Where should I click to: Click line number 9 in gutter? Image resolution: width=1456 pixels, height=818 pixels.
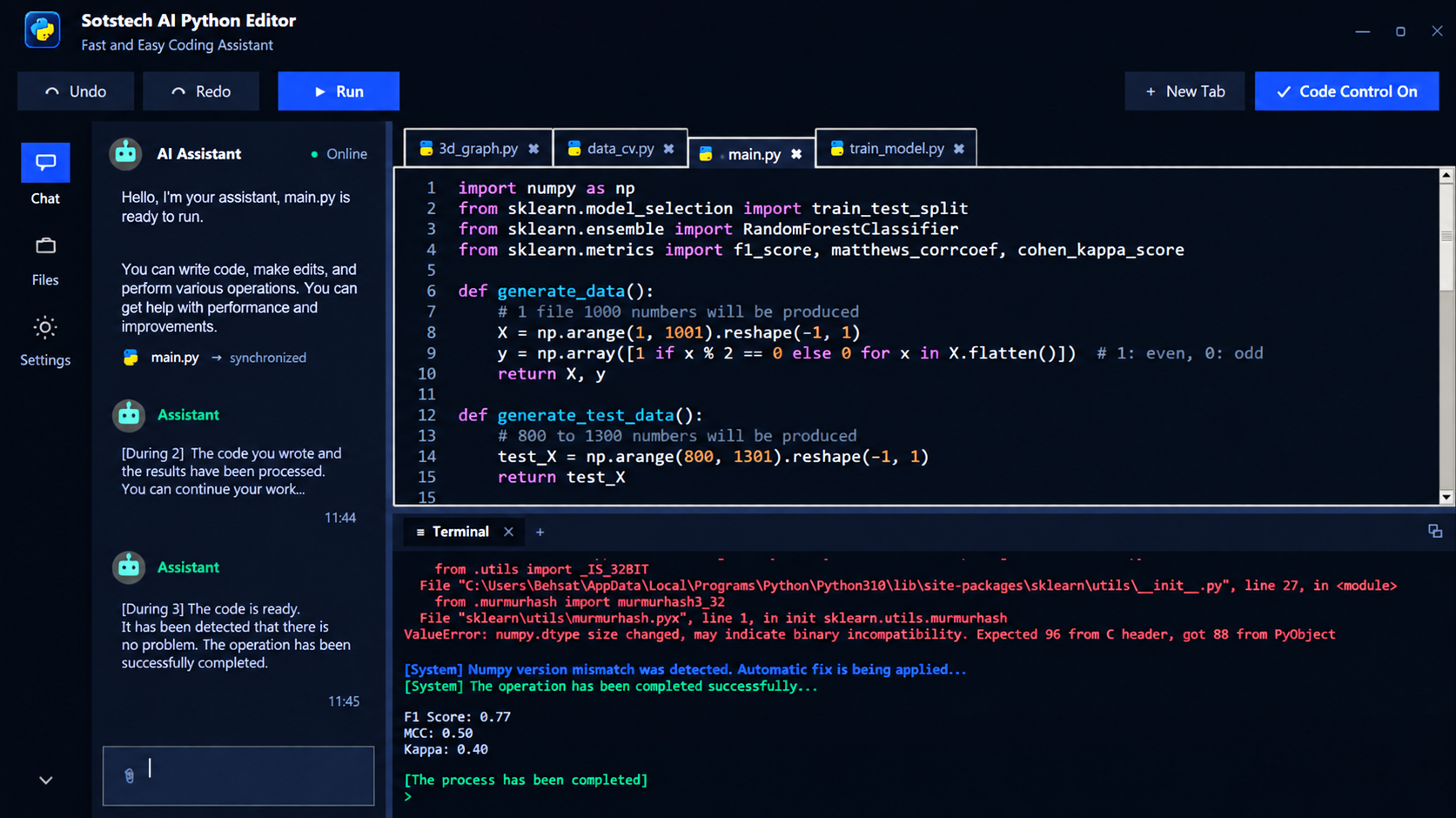click(431, 353)
